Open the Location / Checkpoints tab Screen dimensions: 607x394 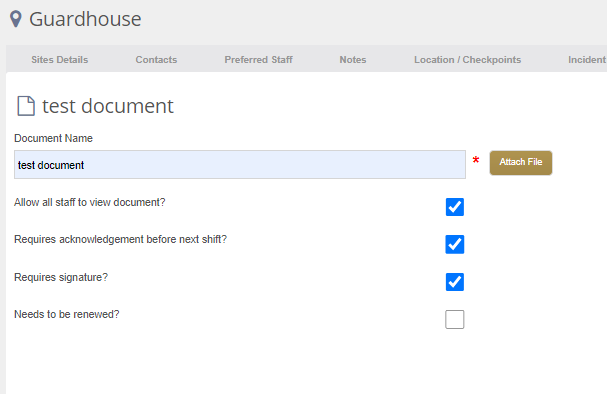pyautogui.click(x=467, y=60)
